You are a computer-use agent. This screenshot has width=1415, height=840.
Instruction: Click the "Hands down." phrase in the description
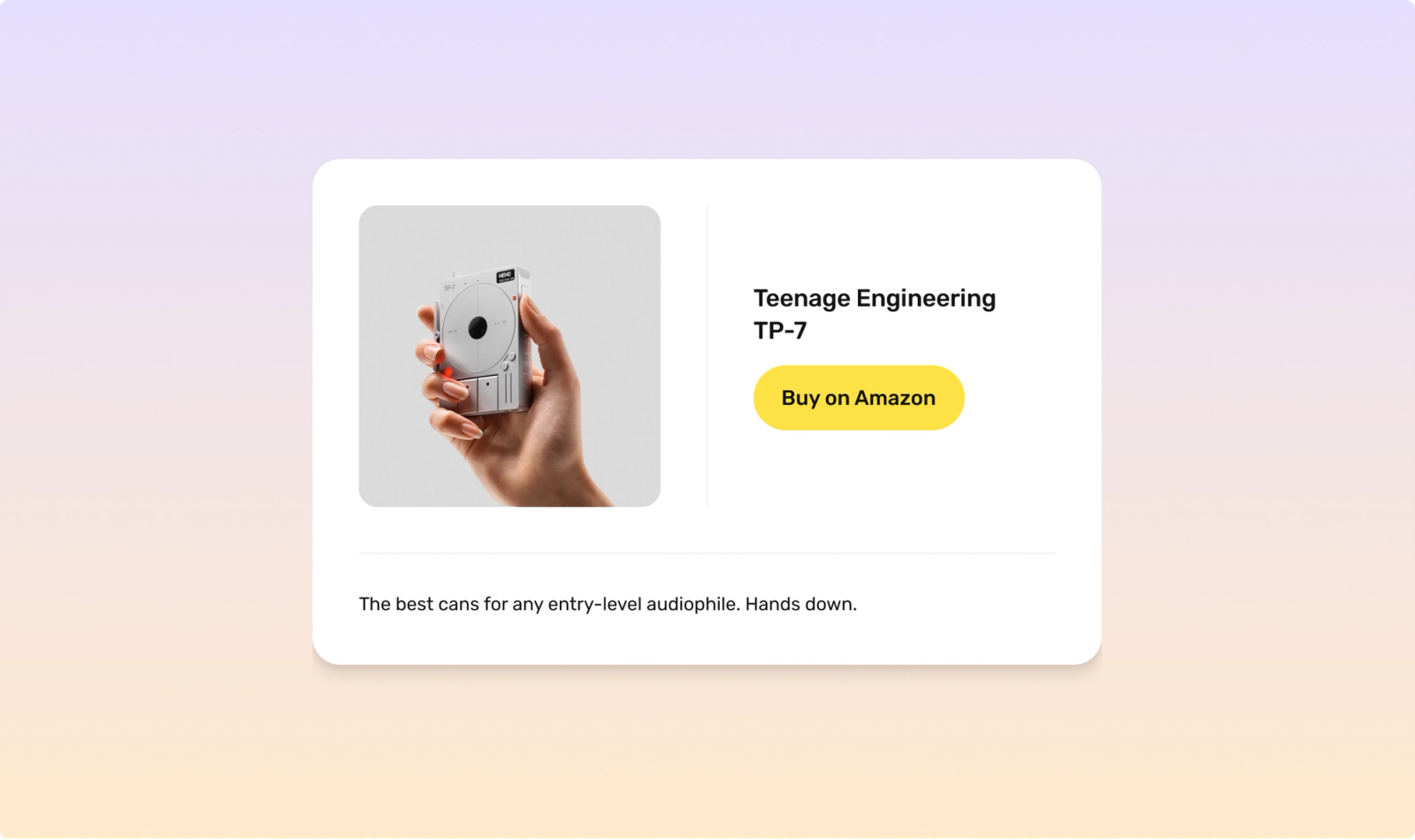pos(800,604)
